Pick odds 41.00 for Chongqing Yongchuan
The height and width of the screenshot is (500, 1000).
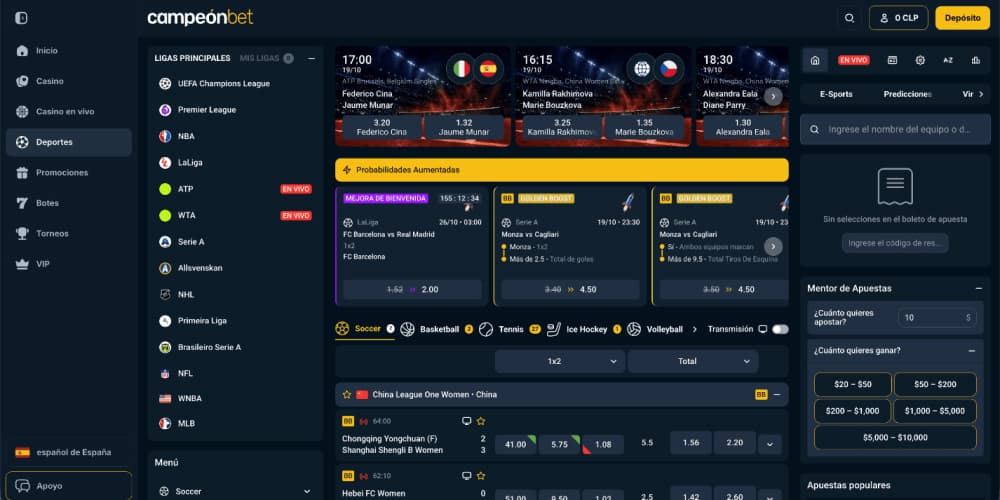(515, 444)
